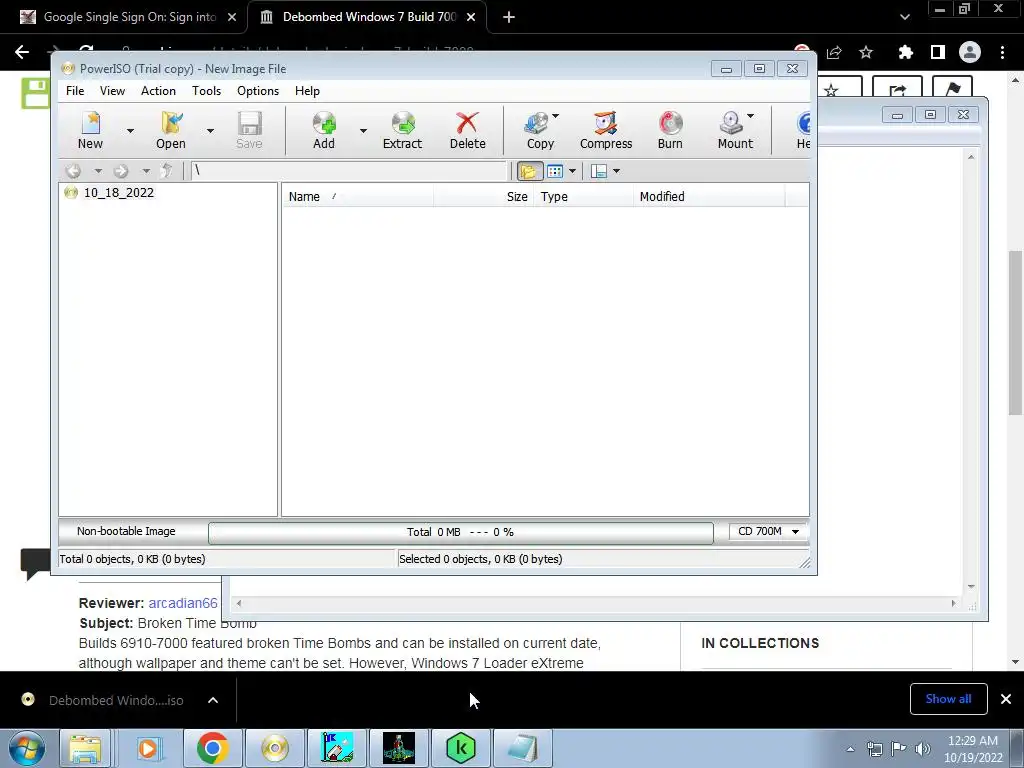Click the pane layout icon

tap(599, 171)
